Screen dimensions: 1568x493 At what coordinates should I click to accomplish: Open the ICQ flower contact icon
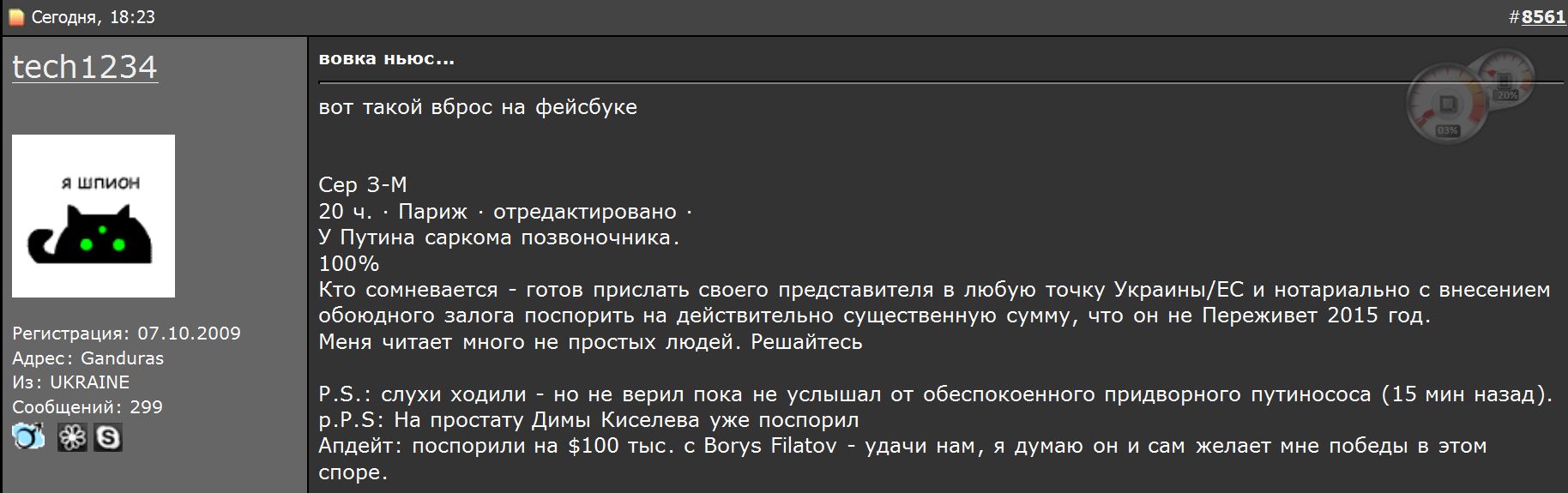72,437
